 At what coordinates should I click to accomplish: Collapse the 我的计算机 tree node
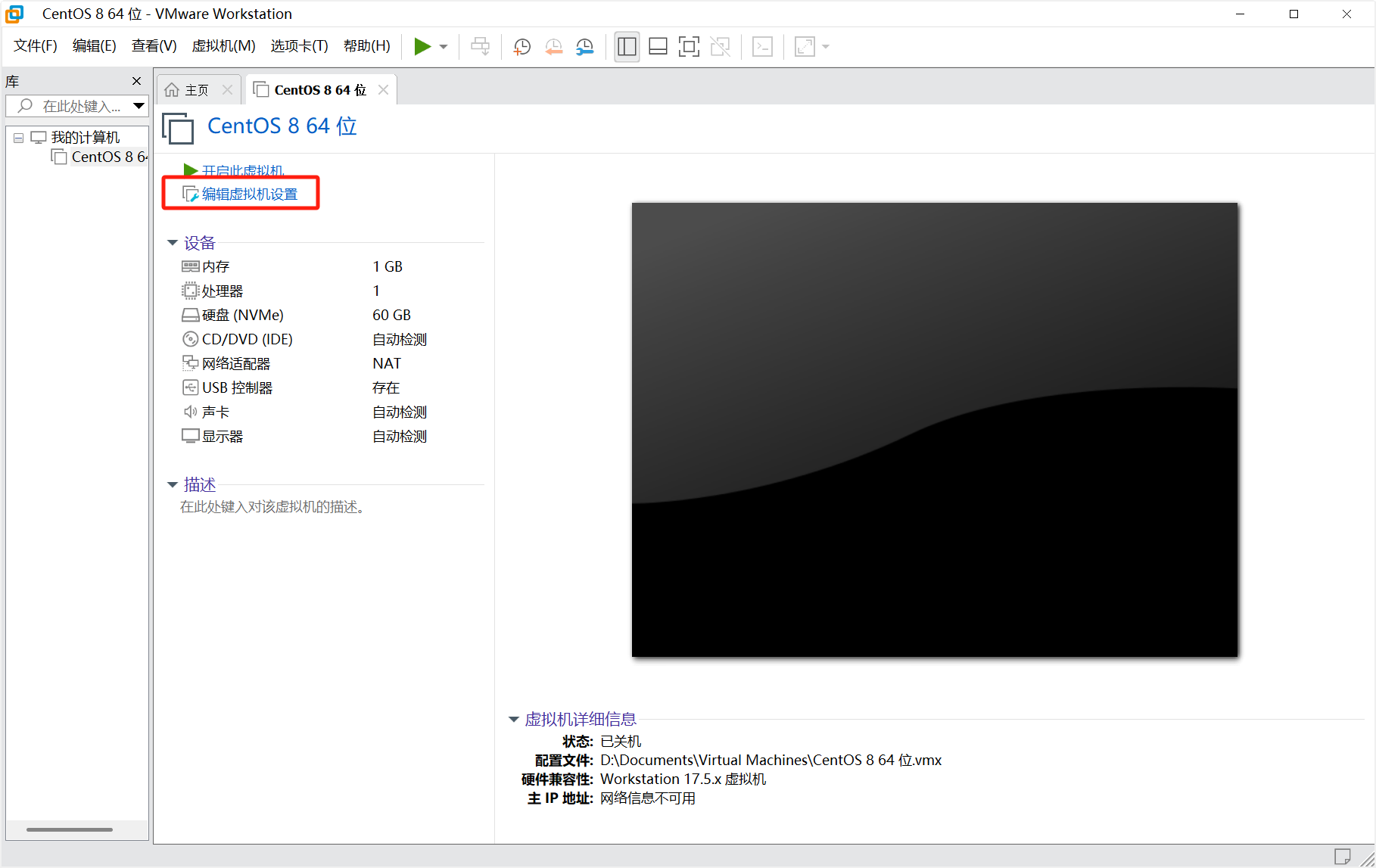(x=17, y=137)
